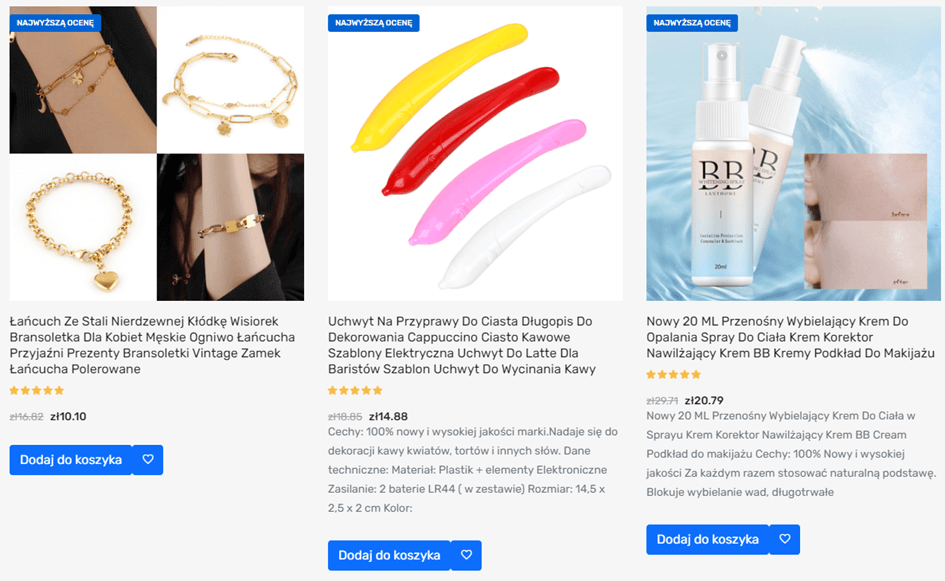Favorite the BB spray cream with heart icon
The image size is (945, 581).
click(785, 539)
